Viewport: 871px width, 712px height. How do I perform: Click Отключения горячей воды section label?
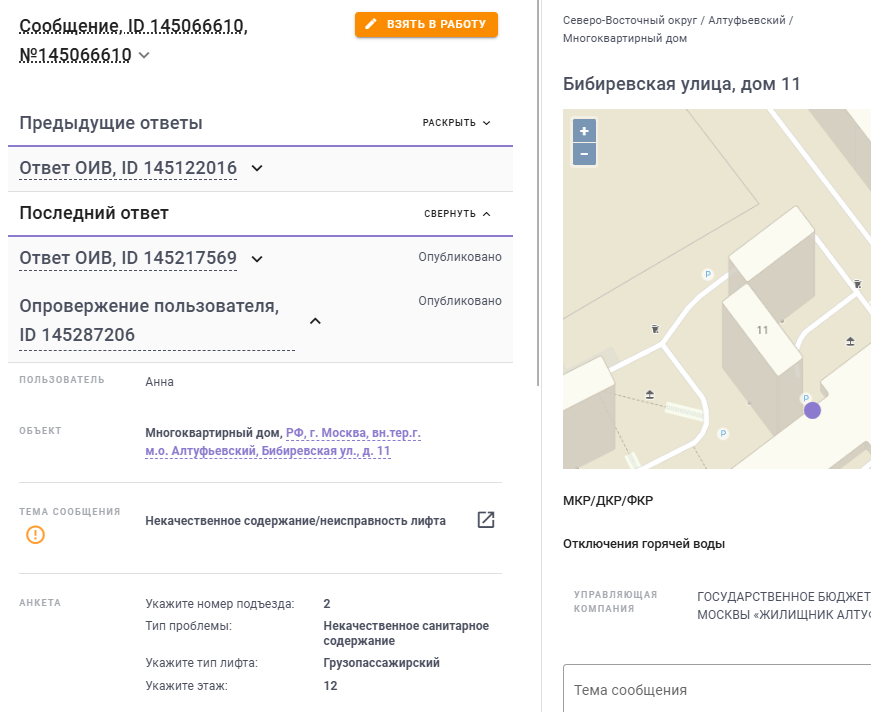click(644, 544)
